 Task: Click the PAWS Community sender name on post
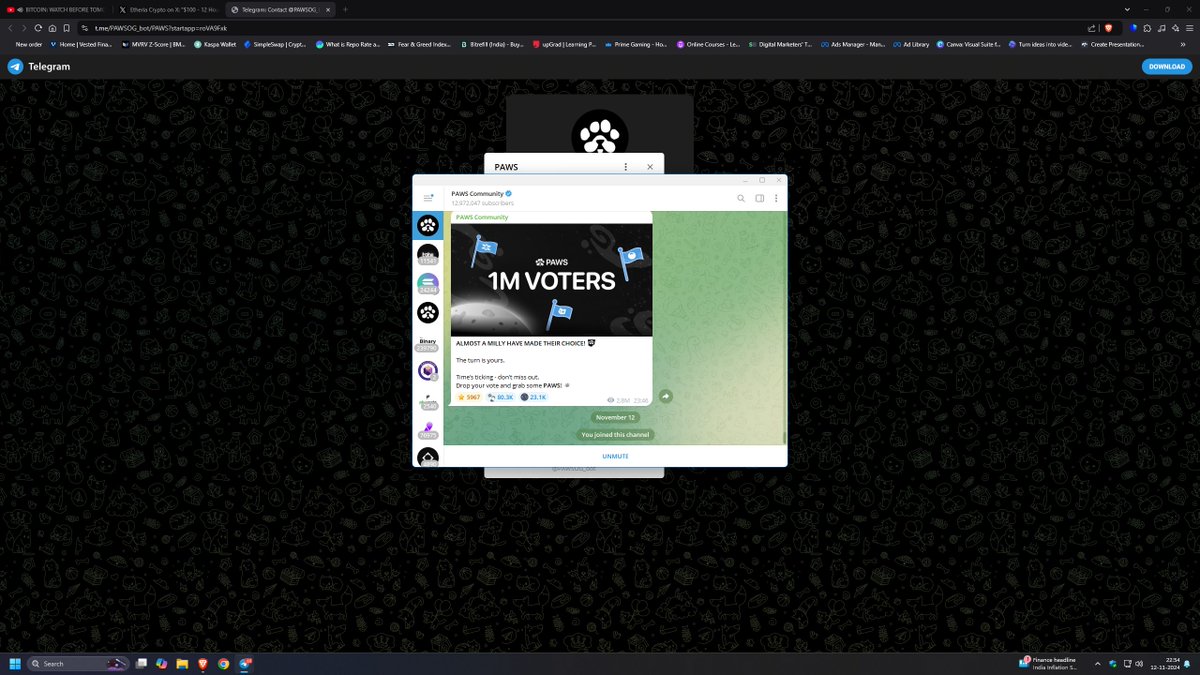pos(482,217)
